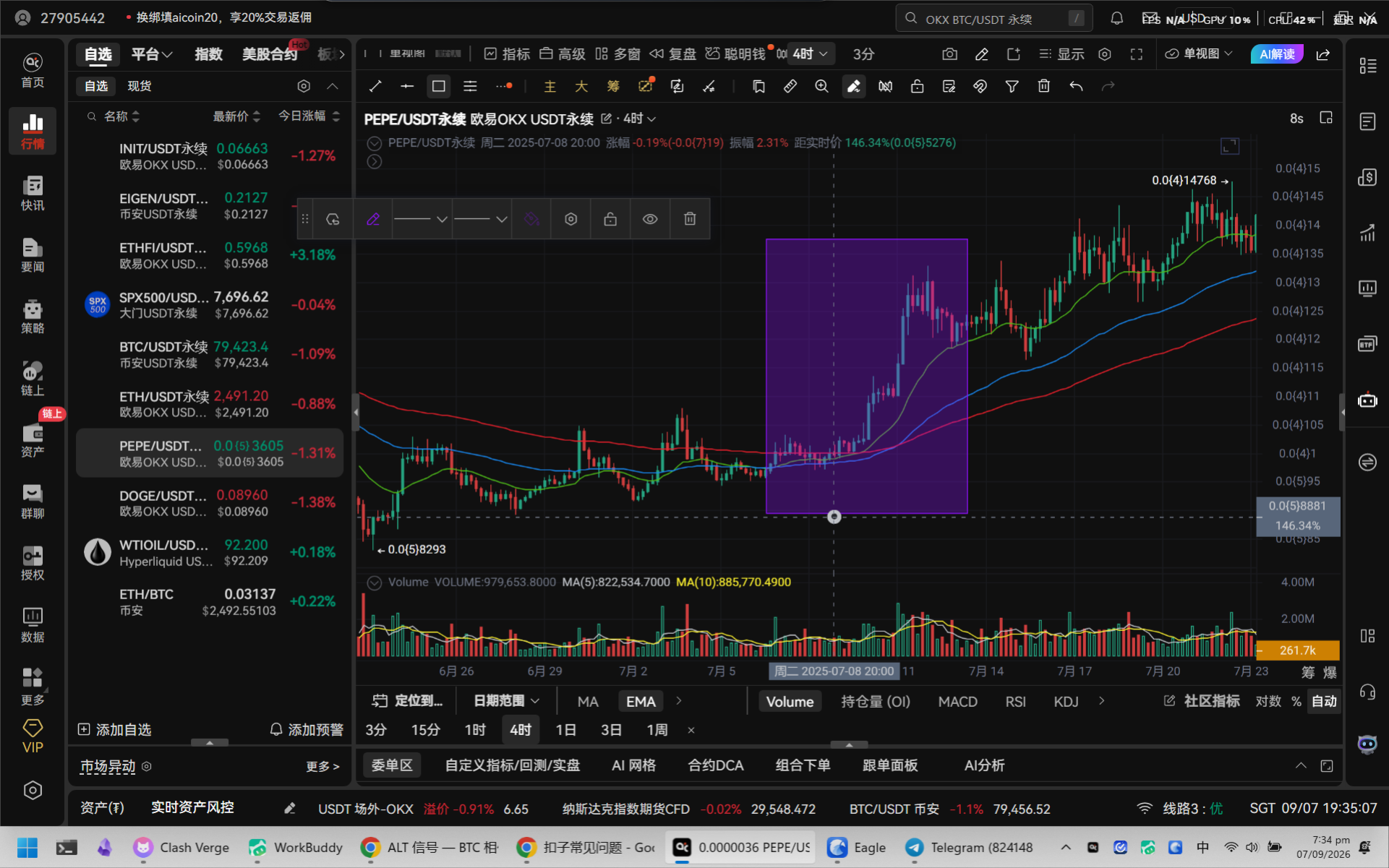Toggle the Volume indicator visibility circle
This screenshot has height=868, width=1389.
coord(374,583)
